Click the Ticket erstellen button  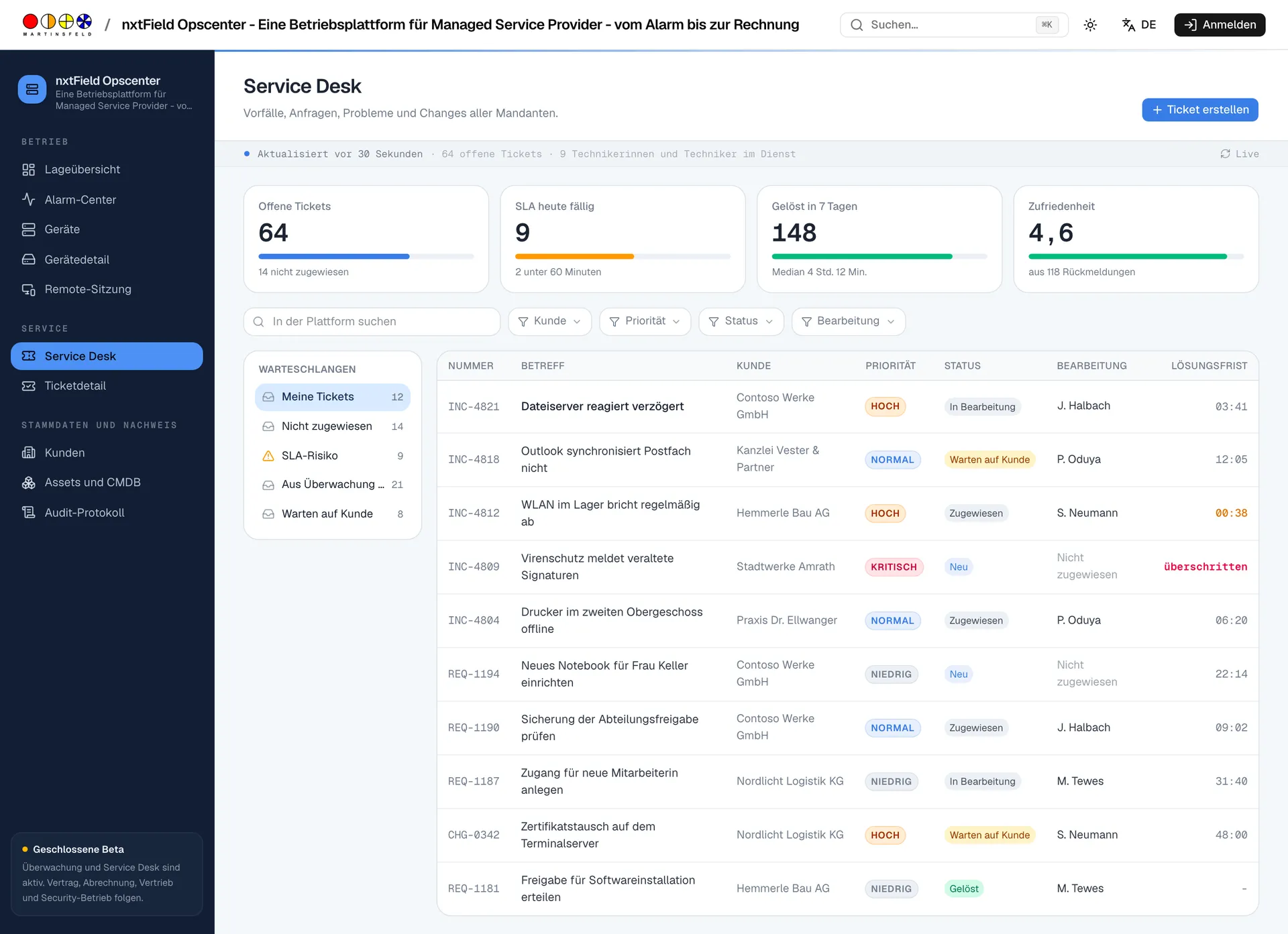click(x=1200, y=110)
